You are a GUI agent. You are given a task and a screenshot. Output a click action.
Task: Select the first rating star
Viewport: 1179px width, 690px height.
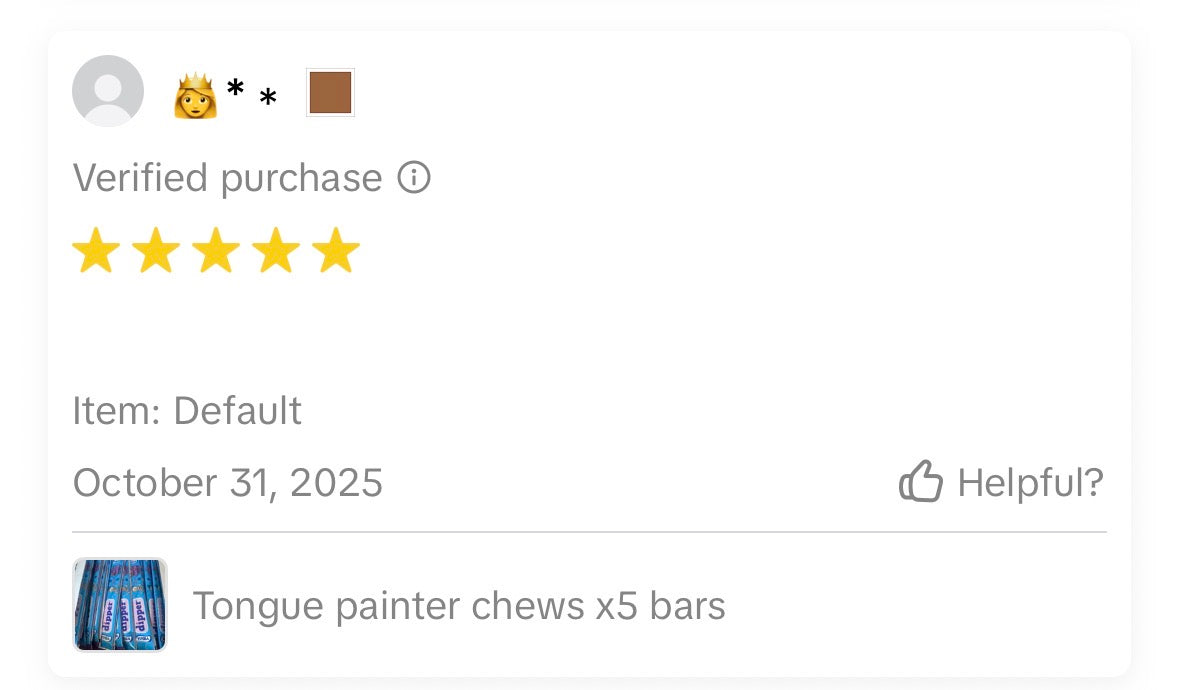96,251
